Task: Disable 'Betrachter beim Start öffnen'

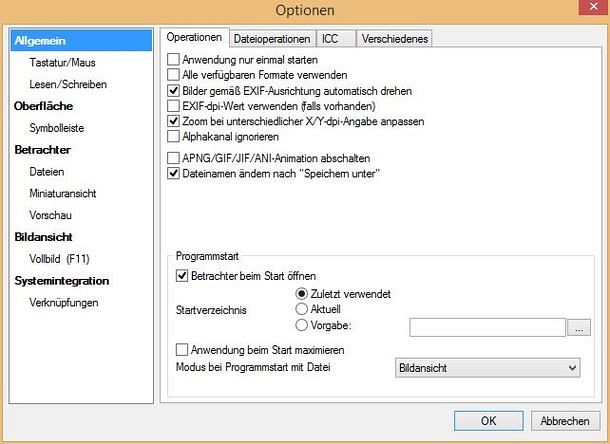Action: pos(182,275)
